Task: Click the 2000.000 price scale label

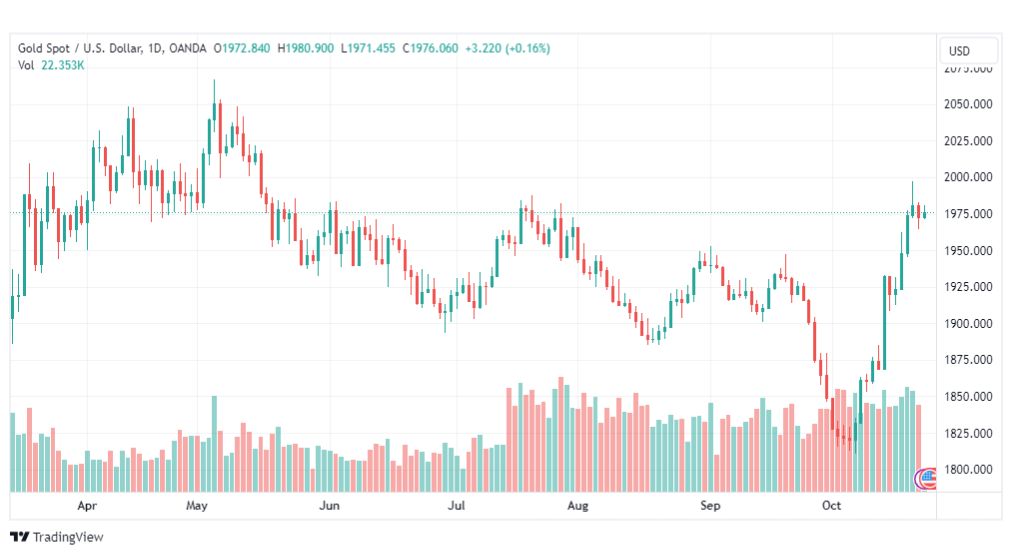Action: click(968, 177)
